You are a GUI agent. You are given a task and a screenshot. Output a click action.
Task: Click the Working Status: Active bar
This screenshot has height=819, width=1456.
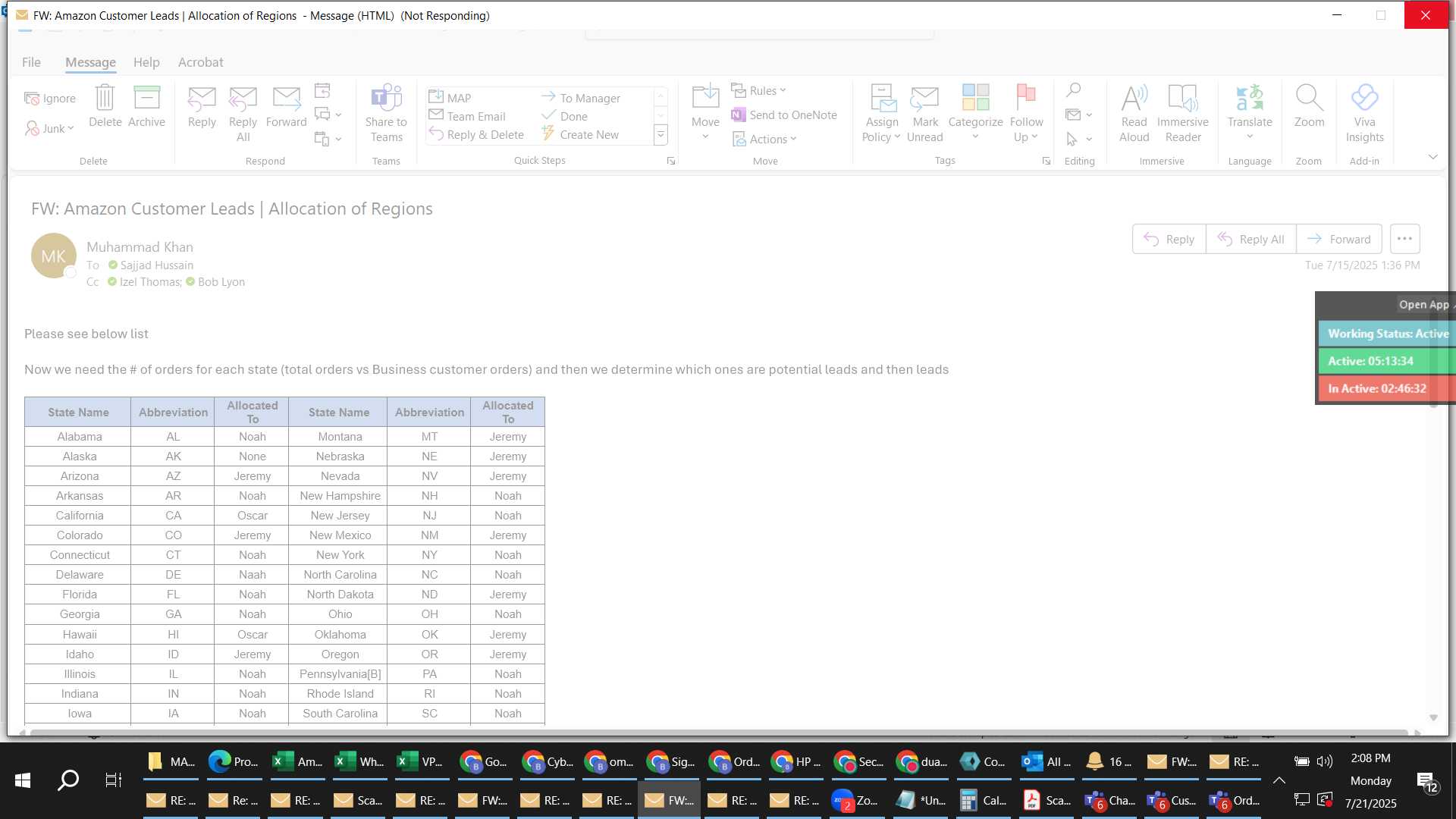[1387, 334]
